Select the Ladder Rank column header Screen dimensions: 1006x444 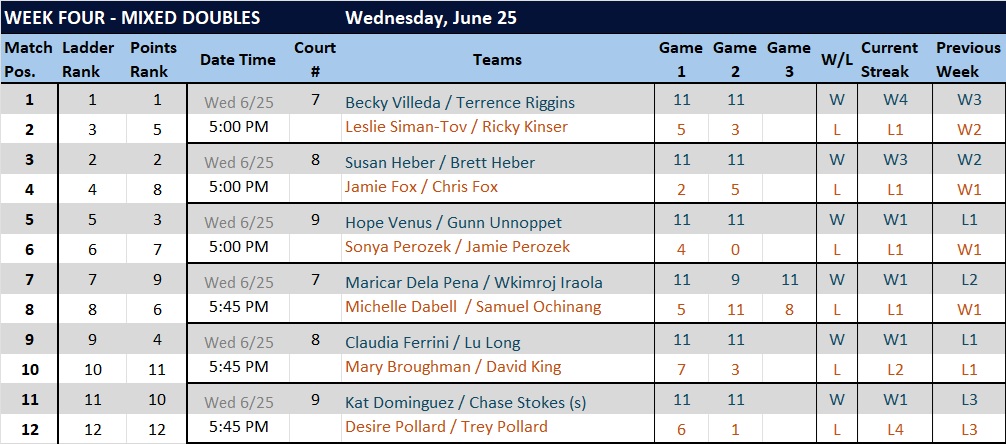click(89, 60)
